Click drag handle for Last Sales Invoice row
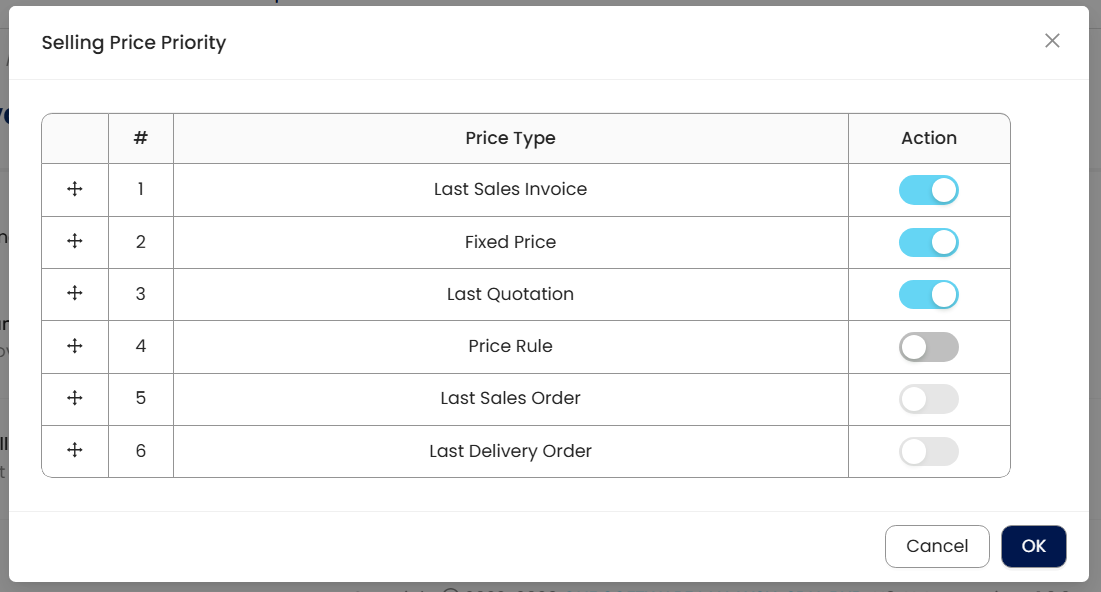 [74, 189]
